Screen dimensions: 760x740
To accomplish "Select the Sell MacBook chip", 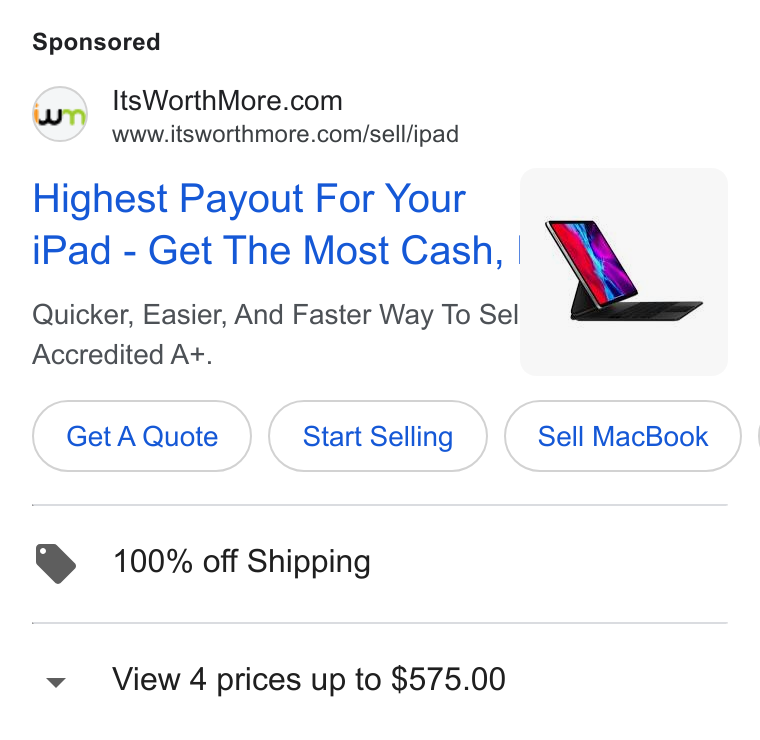I will [623, 436].
